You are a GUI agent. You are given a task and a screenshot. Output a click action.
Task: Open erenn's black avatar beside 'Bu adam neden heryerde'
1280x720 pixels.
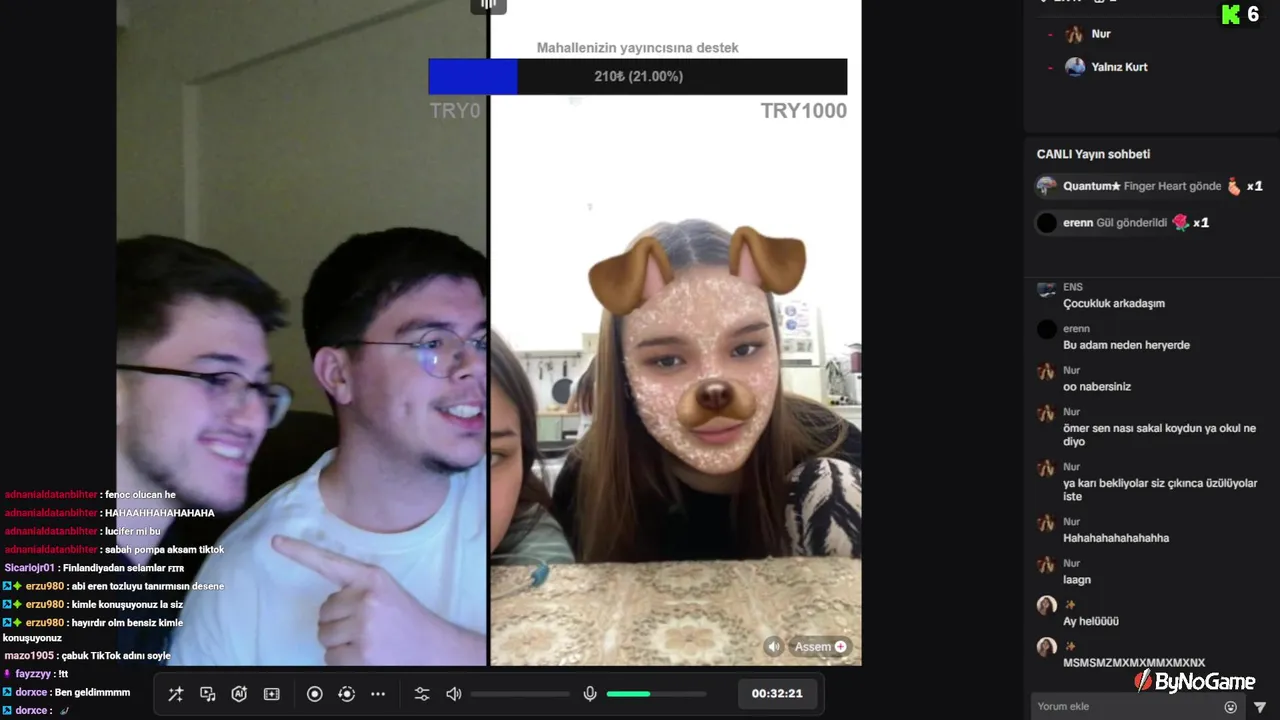[x=1046, y=329]
